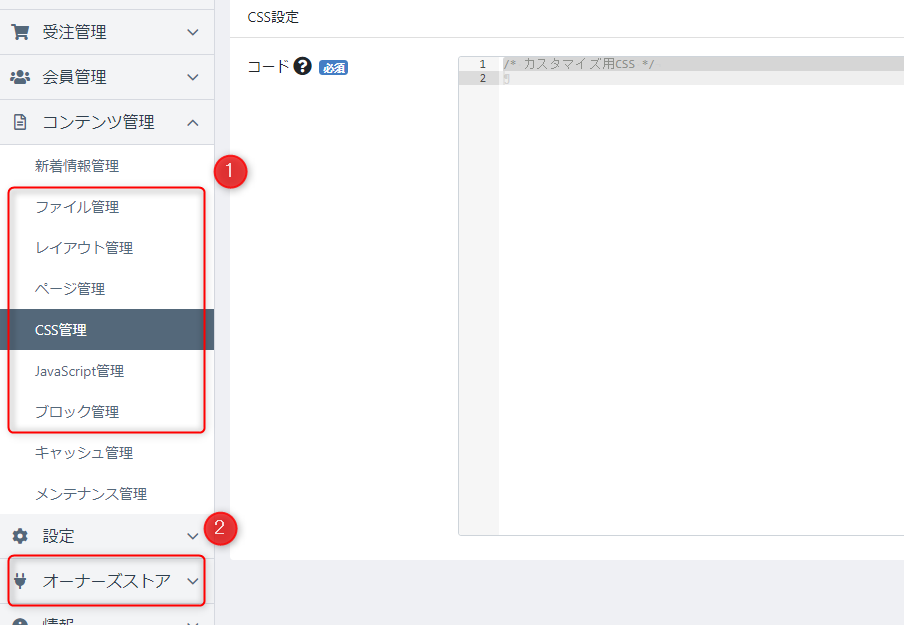Select the highlighted CSS管理 menu item
The height and width of the screenshot is (625, 904).
click(61, 330)
